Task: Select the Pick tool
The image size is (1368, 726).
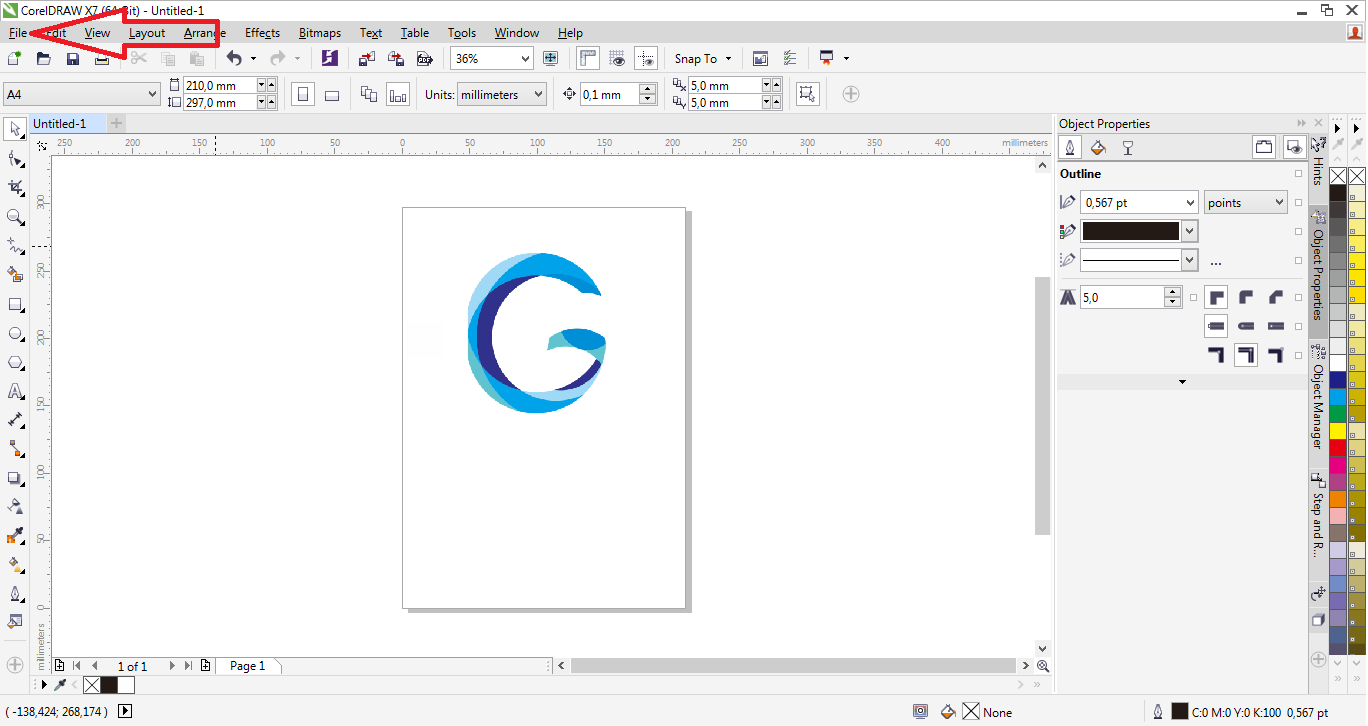Action: point(14,129)
